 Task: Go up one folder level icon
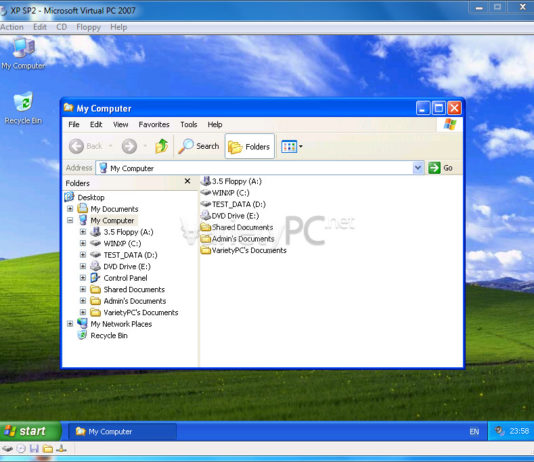click(162, 146)
